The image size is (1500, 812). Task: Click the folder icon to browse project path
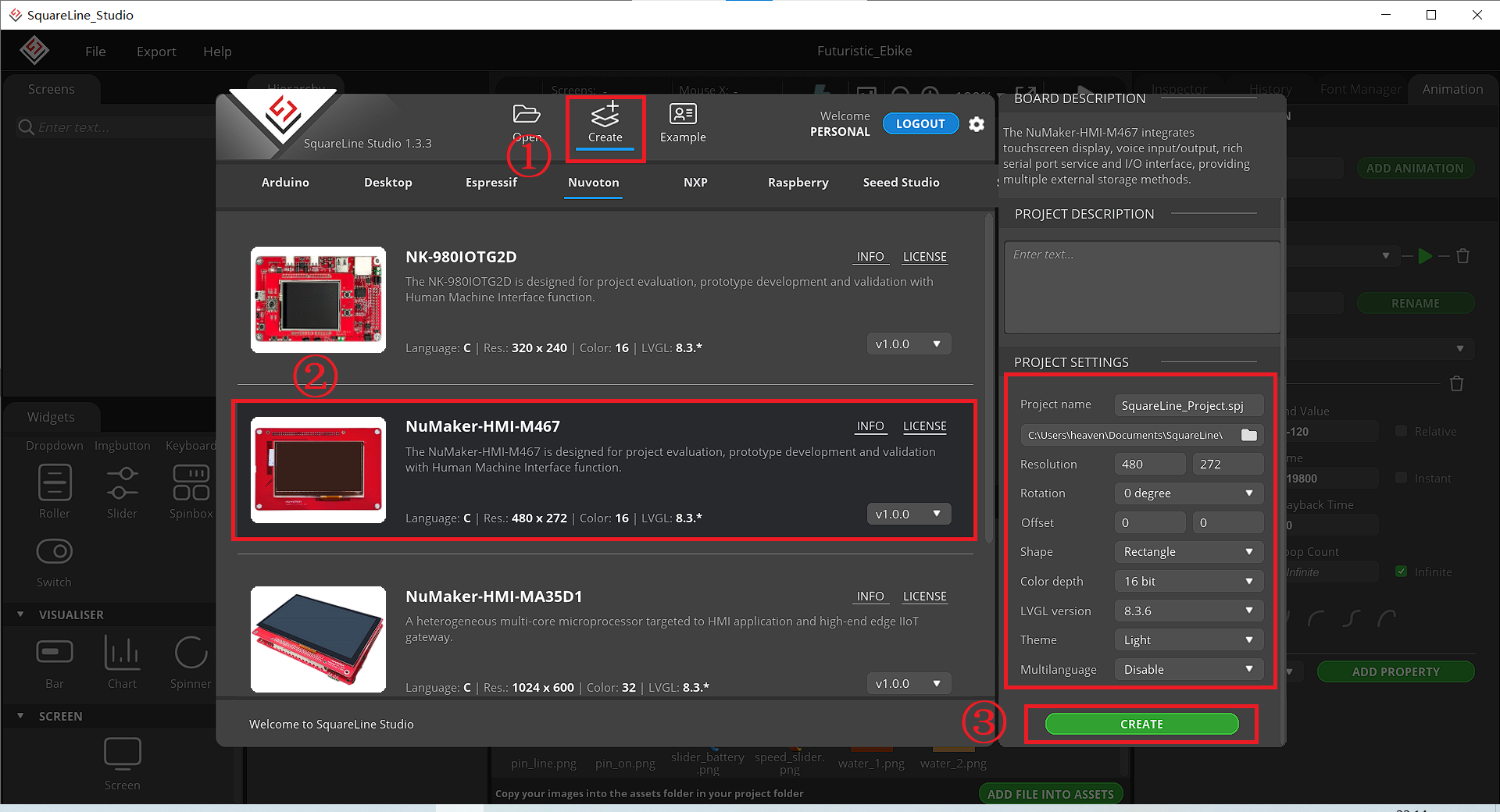pos(1248,435)
